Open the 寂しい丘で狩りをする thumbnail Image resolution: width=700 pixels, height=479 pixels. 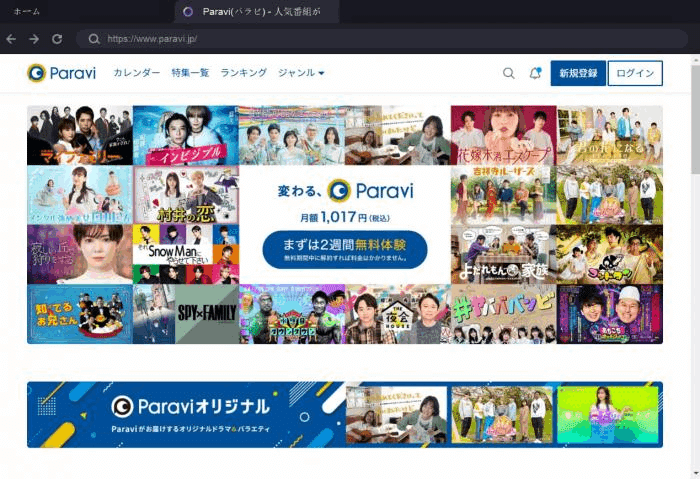[x=80, y=254]
